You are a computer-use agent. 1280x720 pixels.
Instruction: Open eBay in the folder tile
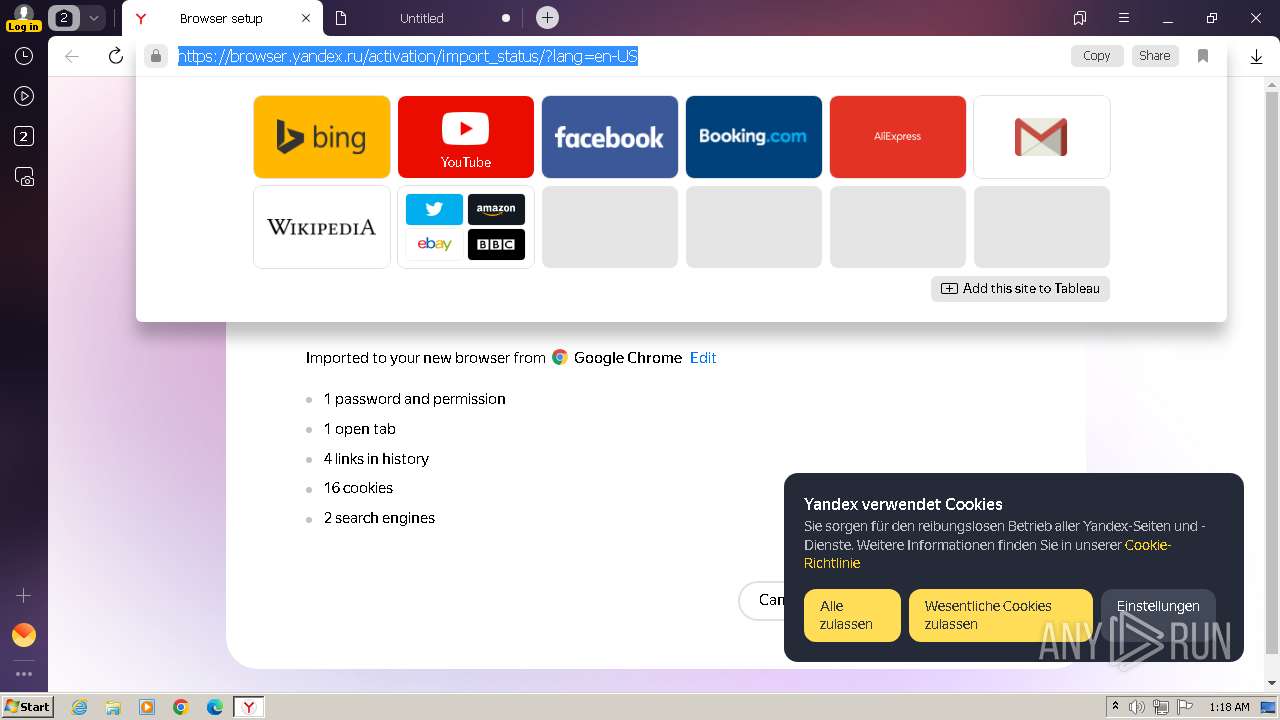coord(434,244)
